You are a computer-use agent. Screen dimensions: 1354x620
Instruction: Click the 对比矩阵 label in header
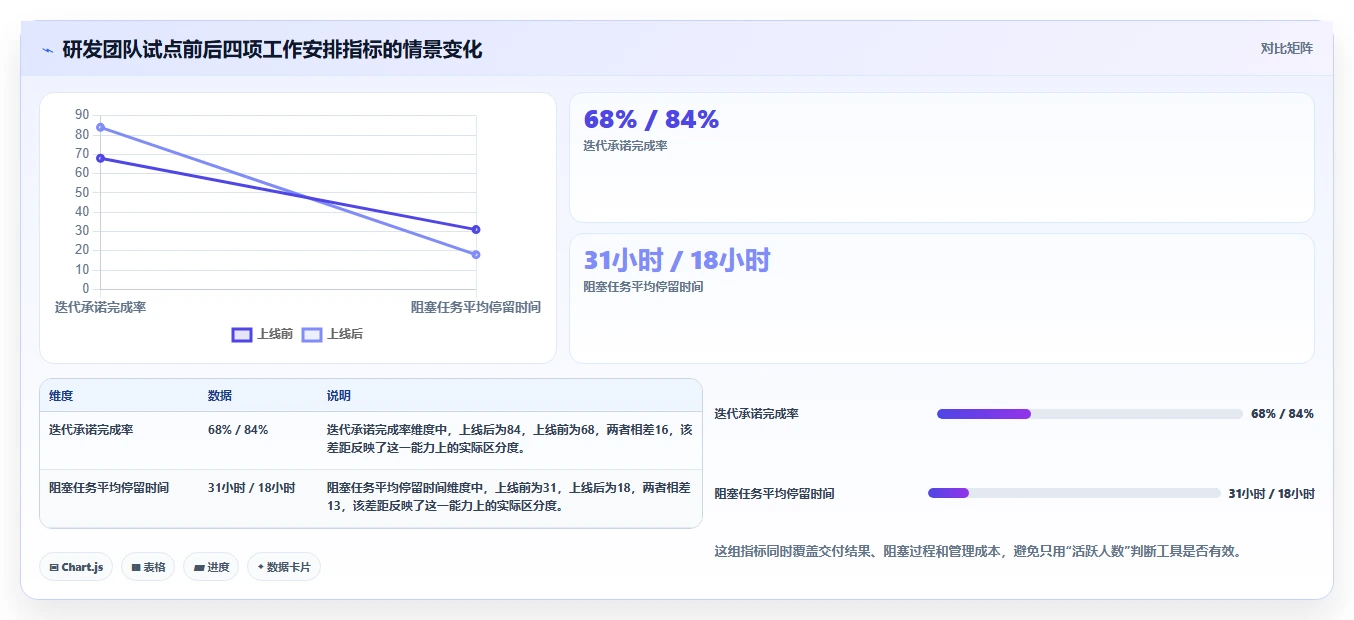click(x=1287, y=48)
